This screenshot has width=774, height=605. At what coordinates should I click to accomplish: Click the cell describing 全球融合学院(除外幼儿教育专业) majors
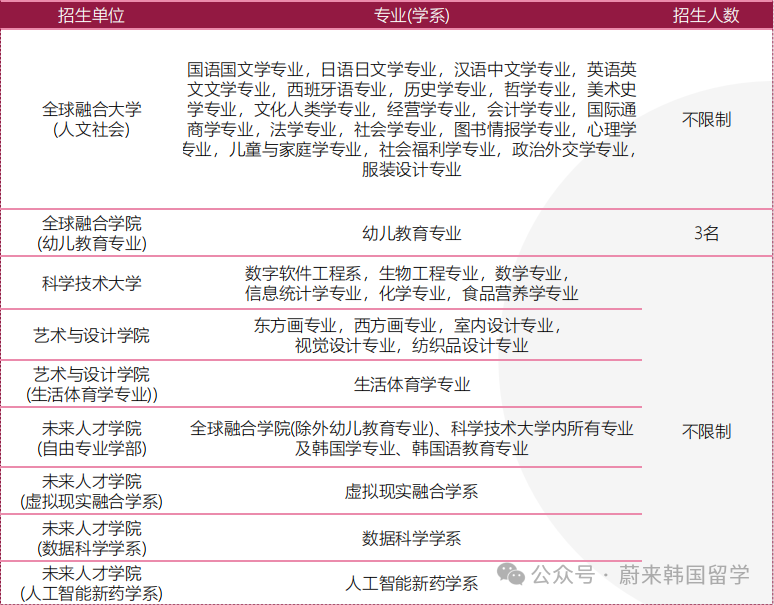(412, 438)
